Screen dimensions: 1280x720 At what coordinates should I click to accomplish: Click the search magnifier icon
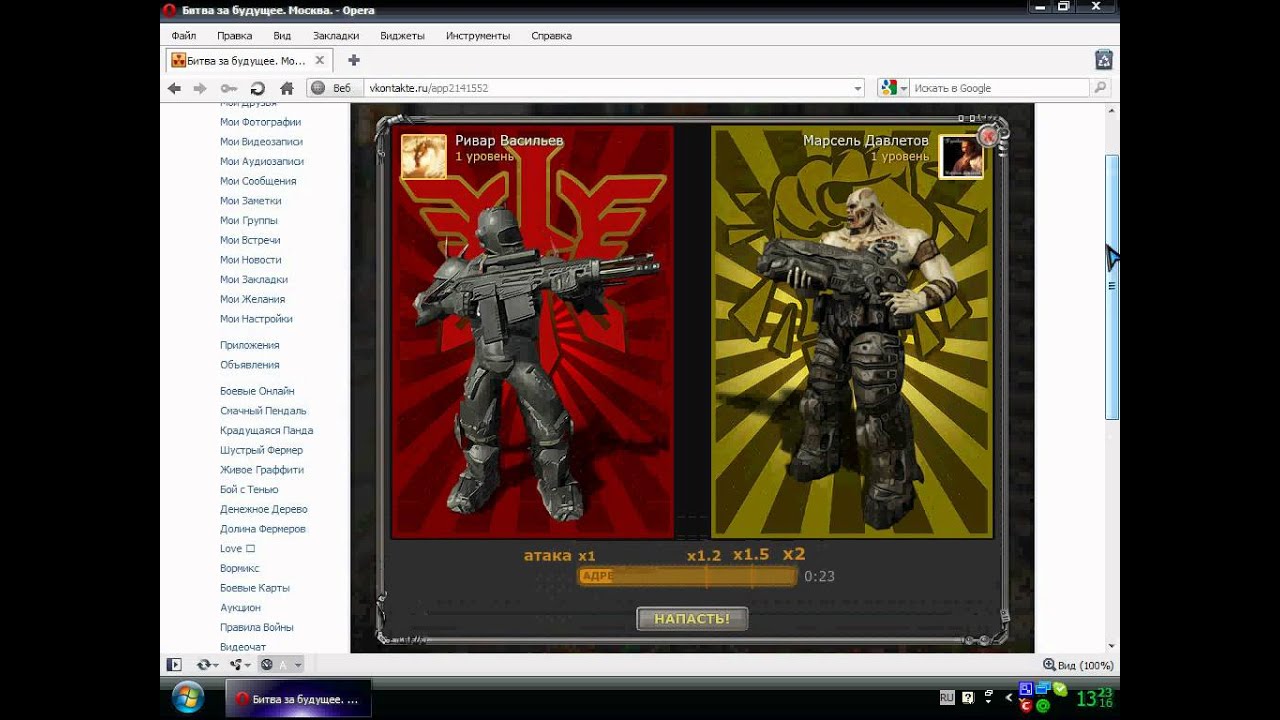(1100, 88)
